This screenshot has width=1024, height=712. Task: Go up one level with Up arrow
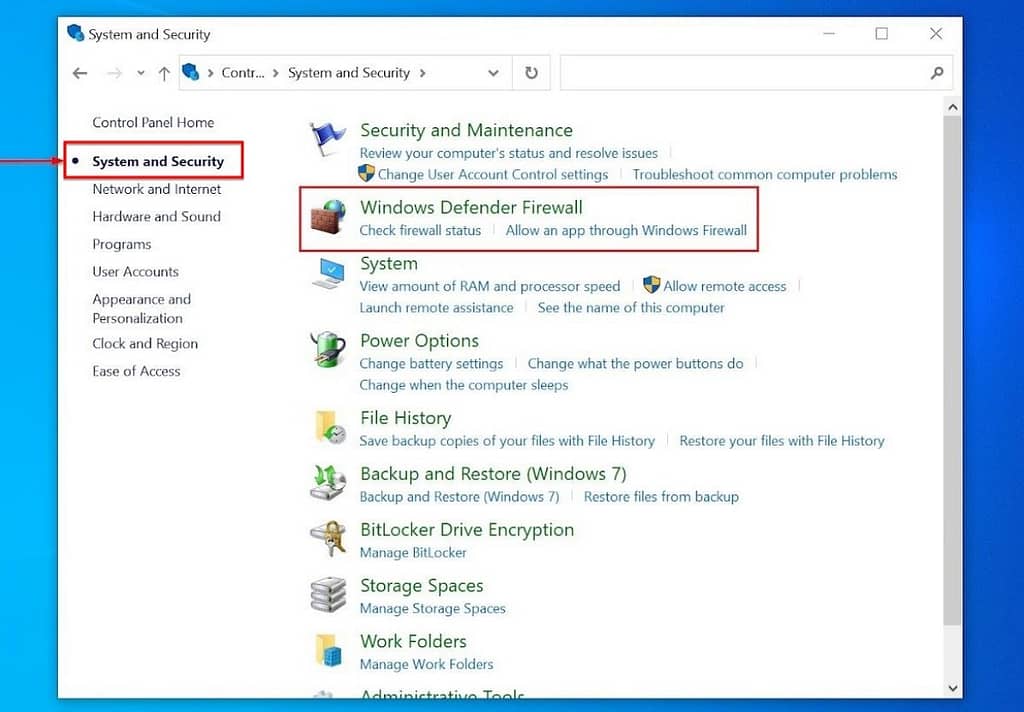pos(164,73)
